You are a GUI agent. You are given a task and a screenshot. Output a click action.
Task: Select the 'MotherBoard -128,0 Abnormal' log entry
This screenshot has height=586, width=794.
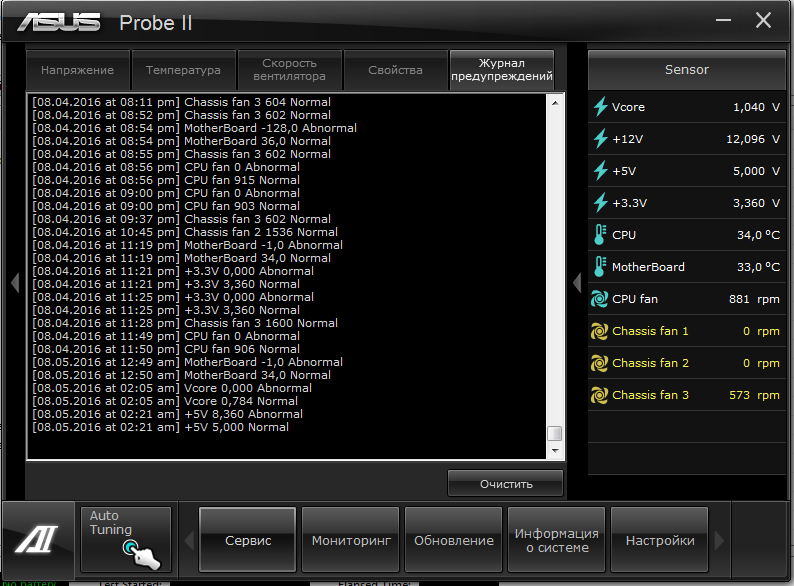point(194,128)
